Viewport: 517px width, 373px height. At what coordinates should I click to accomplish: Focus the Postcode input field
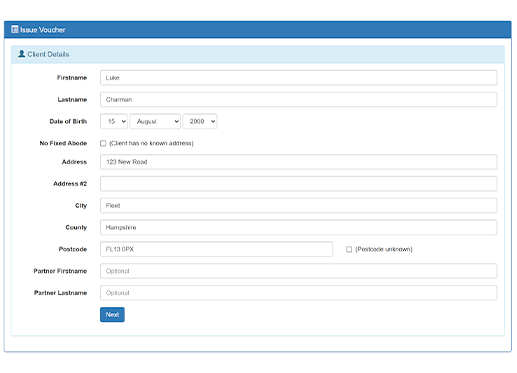click(216, 249)
